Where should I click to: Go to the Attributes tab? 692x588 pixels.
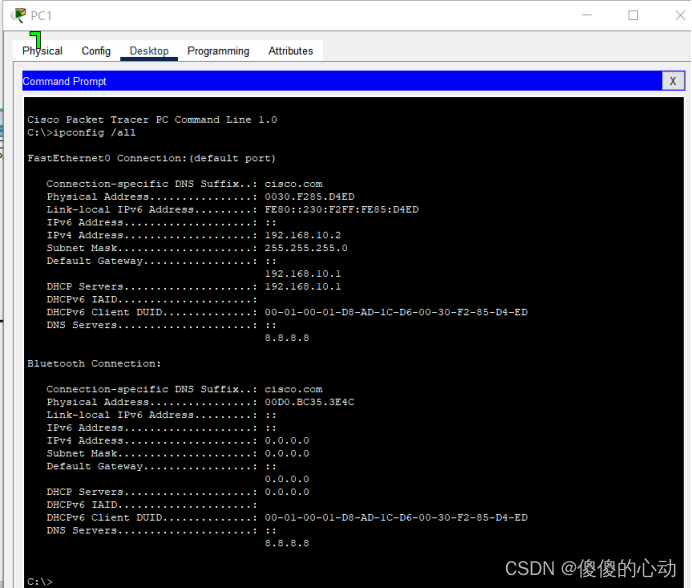point(290,51)
